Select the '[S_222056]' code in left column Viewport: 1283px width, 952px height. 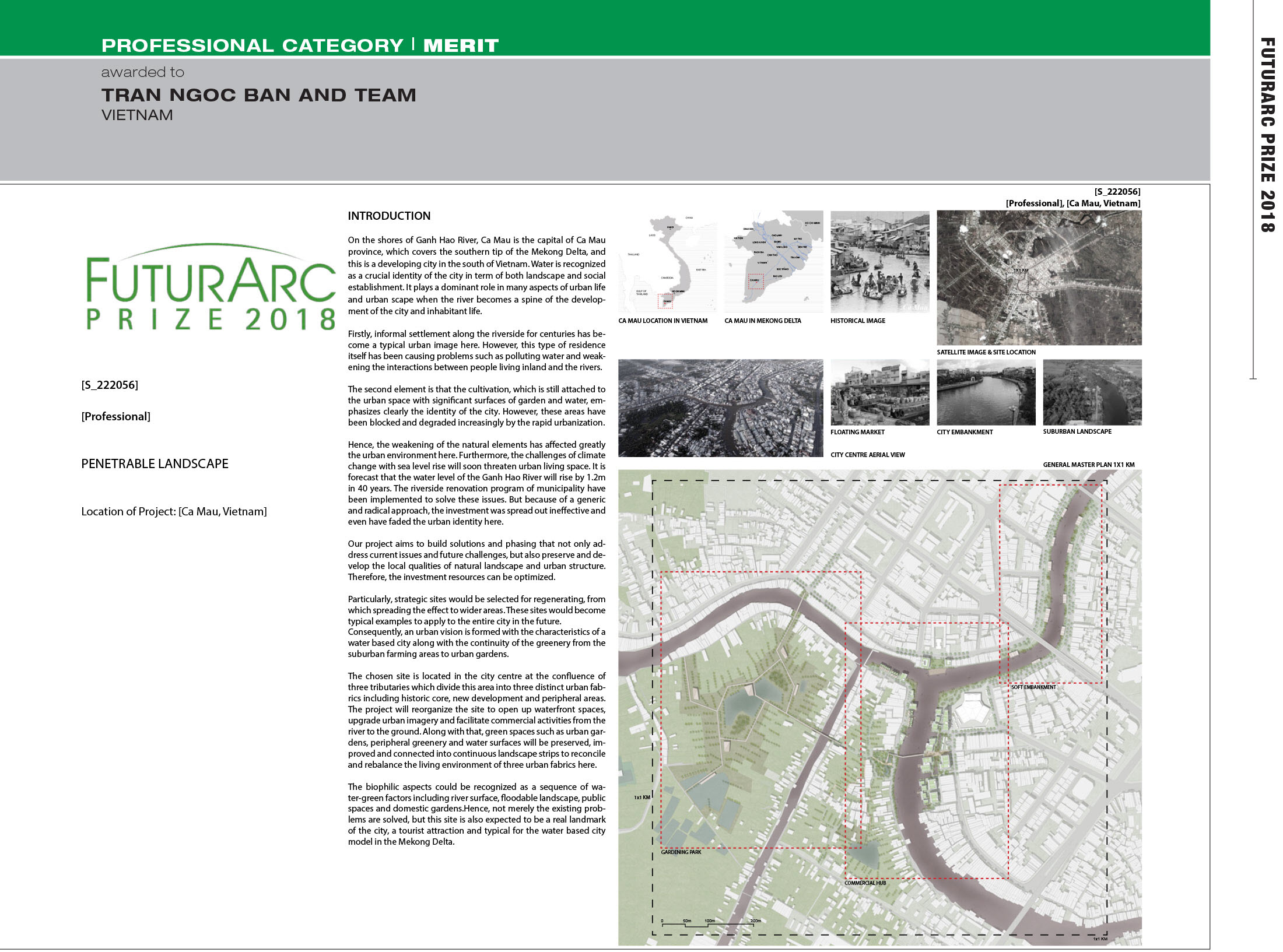[x=110, y=385]
